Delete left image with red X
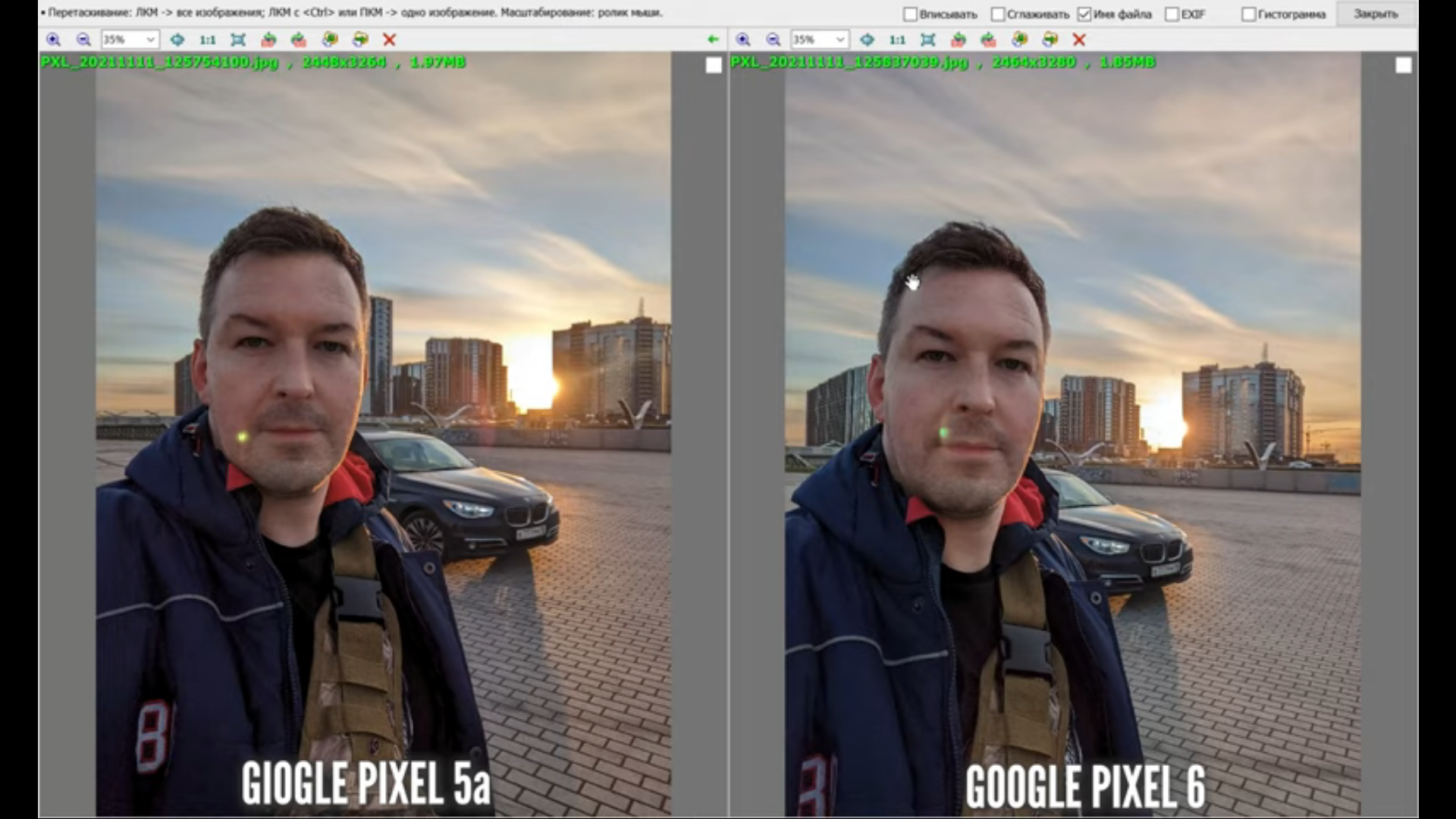The width and height of the screenshot is (1456, 819). (x=389, y=39)
